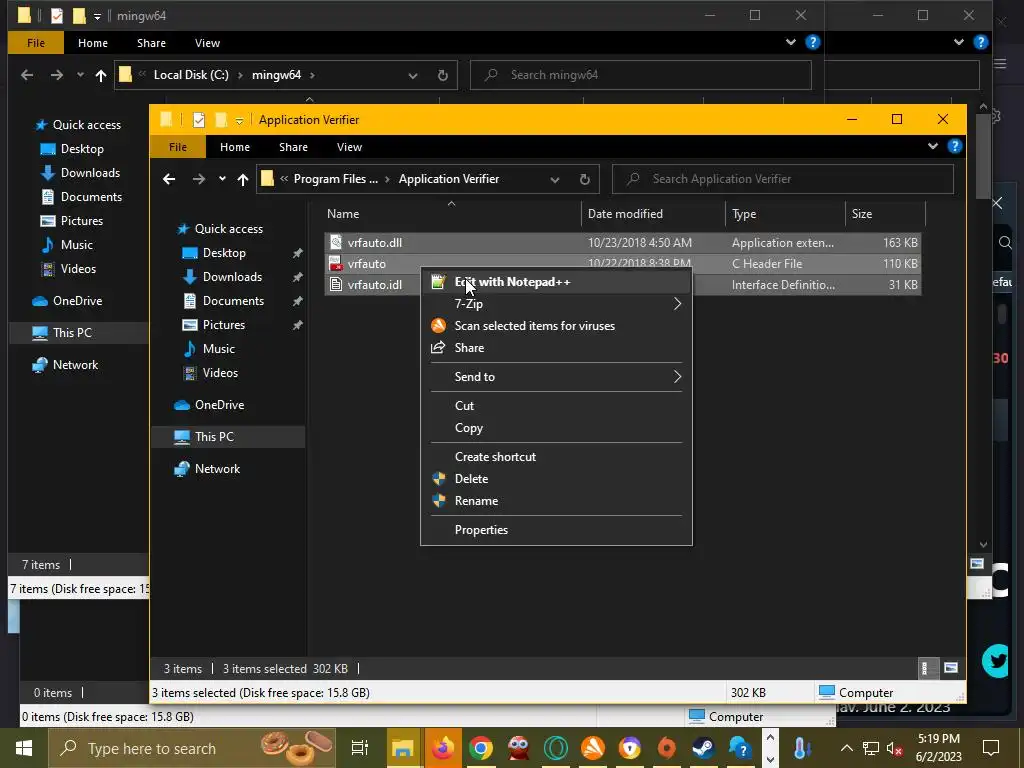This screenshot has width=1024, height=768.
Task: Select the vrfauto.idl file
Action: [375, 285]
